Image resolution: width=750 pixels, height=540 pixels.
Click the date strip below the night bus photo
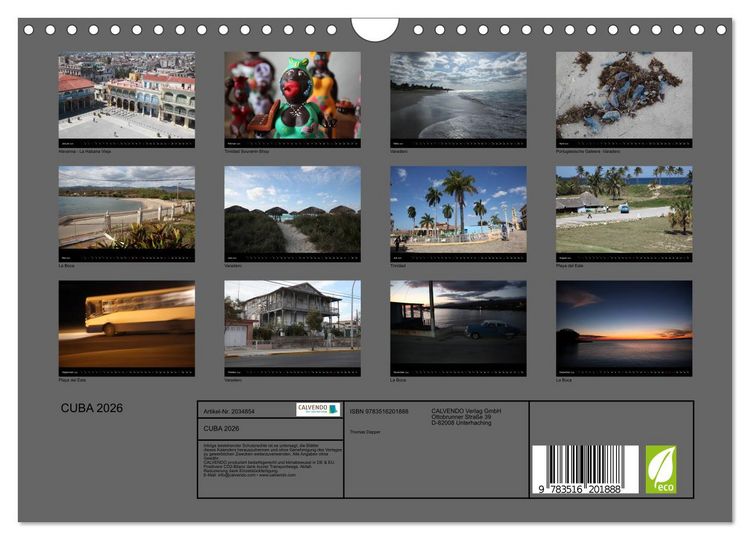point(127,372)
